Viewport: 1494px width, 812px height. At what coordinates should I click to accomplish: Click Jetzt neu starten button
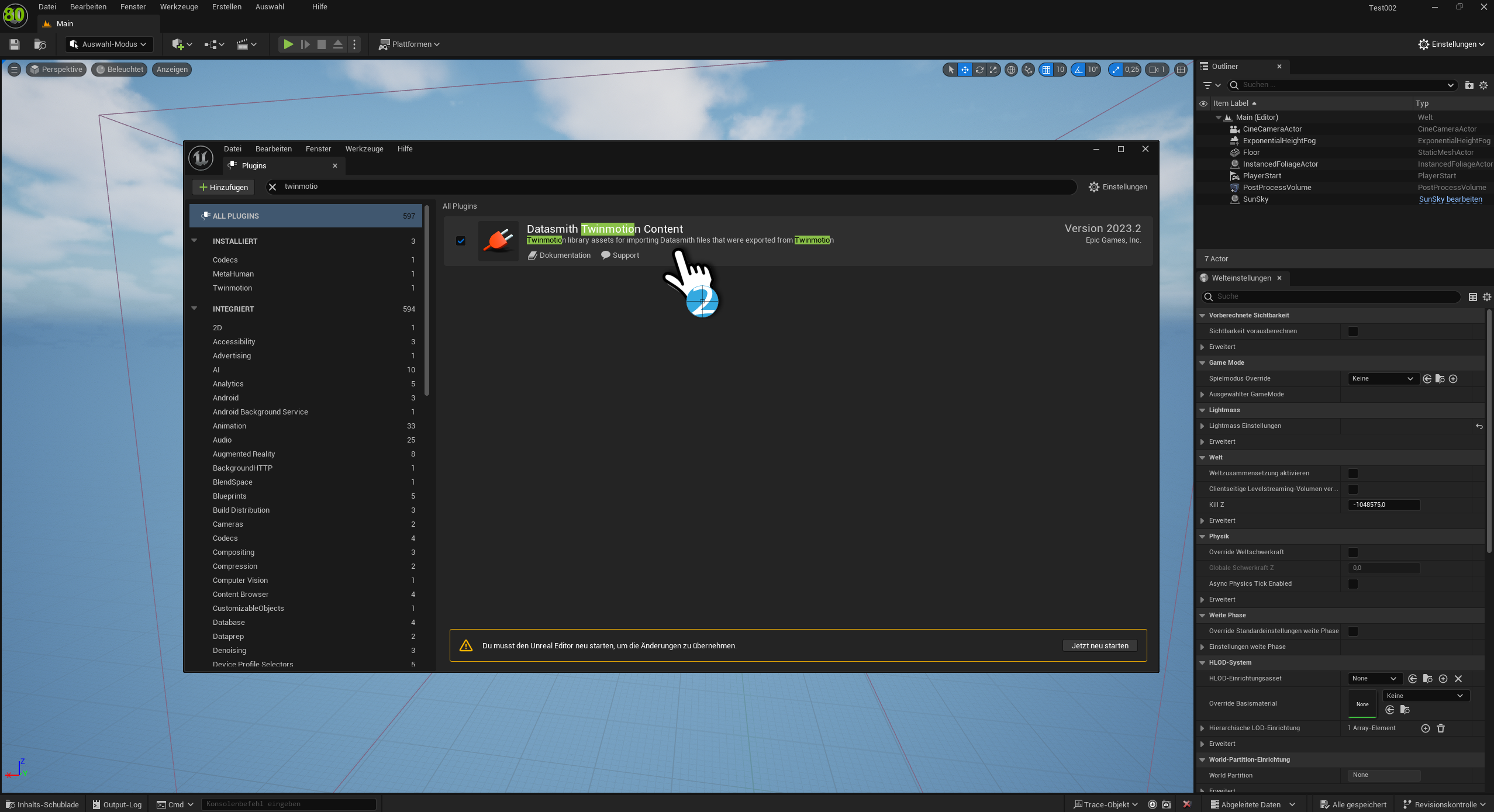(x=1100, y=646)
